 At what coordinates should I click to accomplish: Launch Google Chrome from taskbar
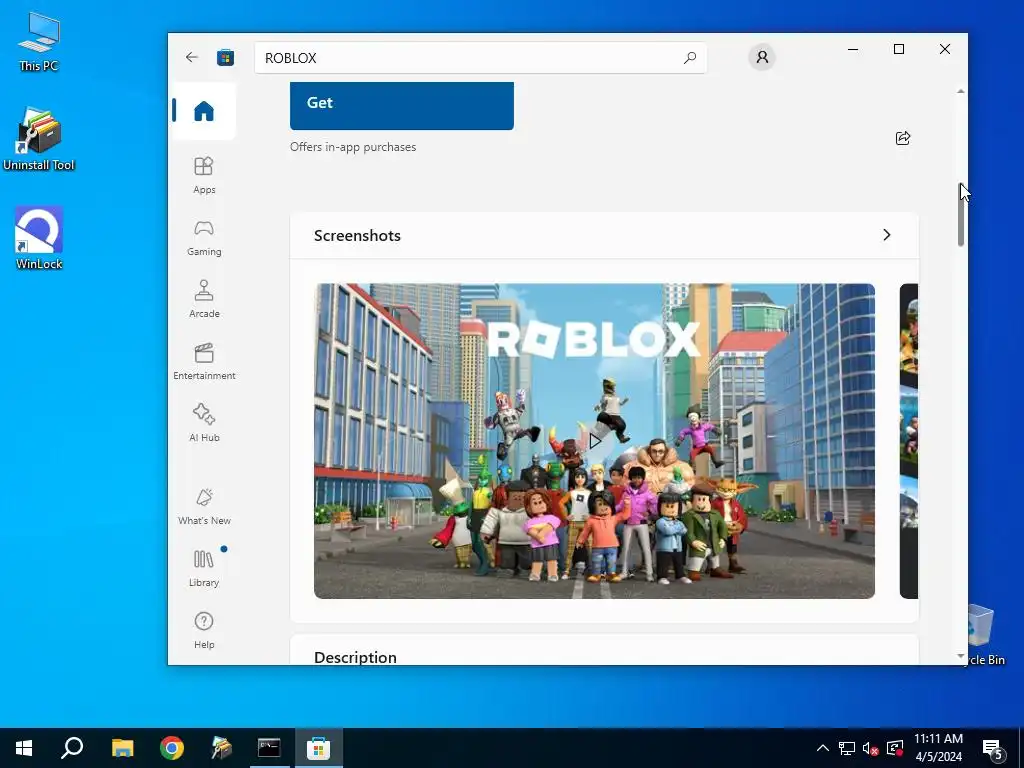click(x=172, y=748)
